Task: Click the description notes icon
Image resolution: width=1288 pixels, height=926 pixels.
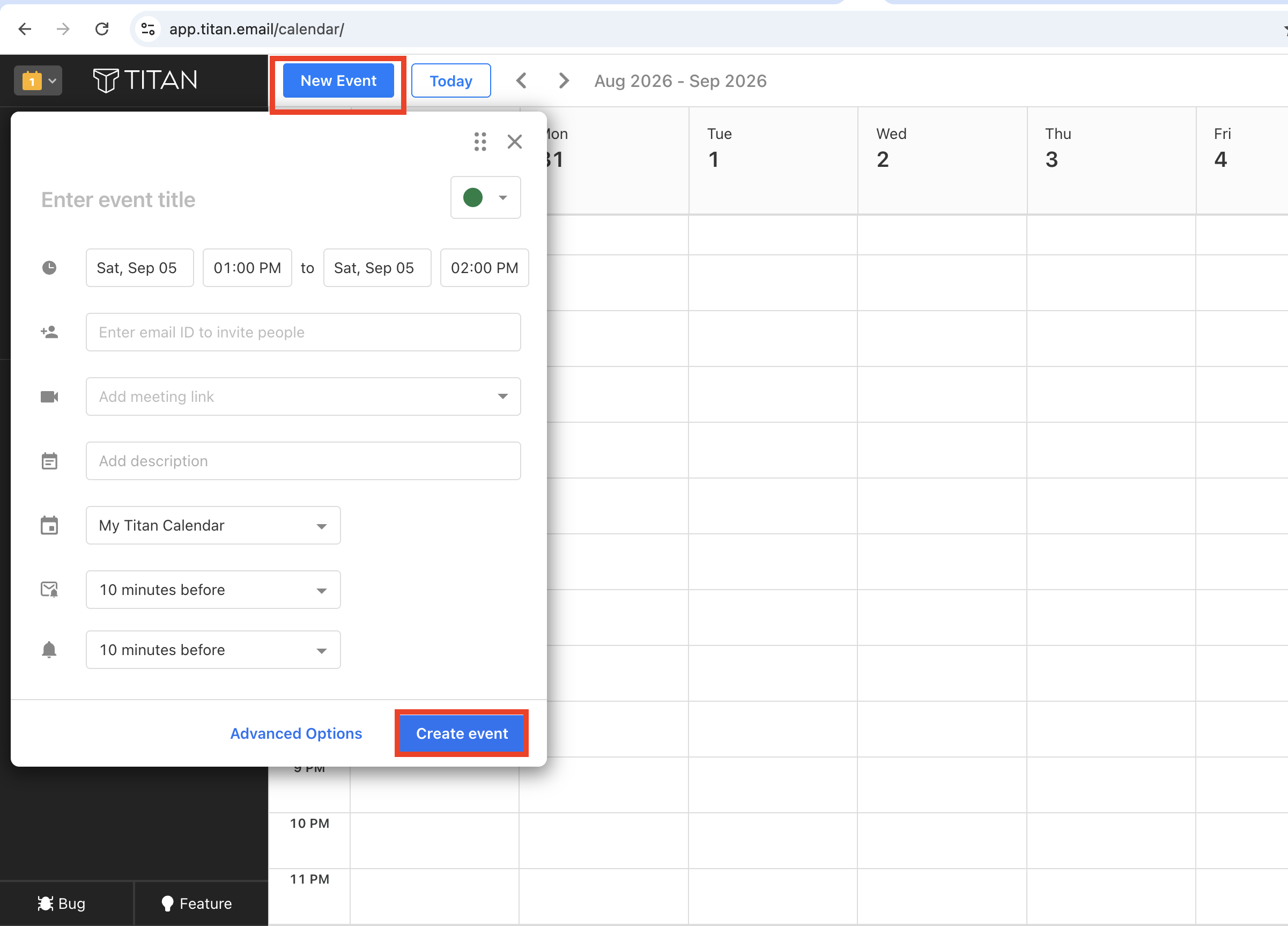Action: tap(49, 461)
